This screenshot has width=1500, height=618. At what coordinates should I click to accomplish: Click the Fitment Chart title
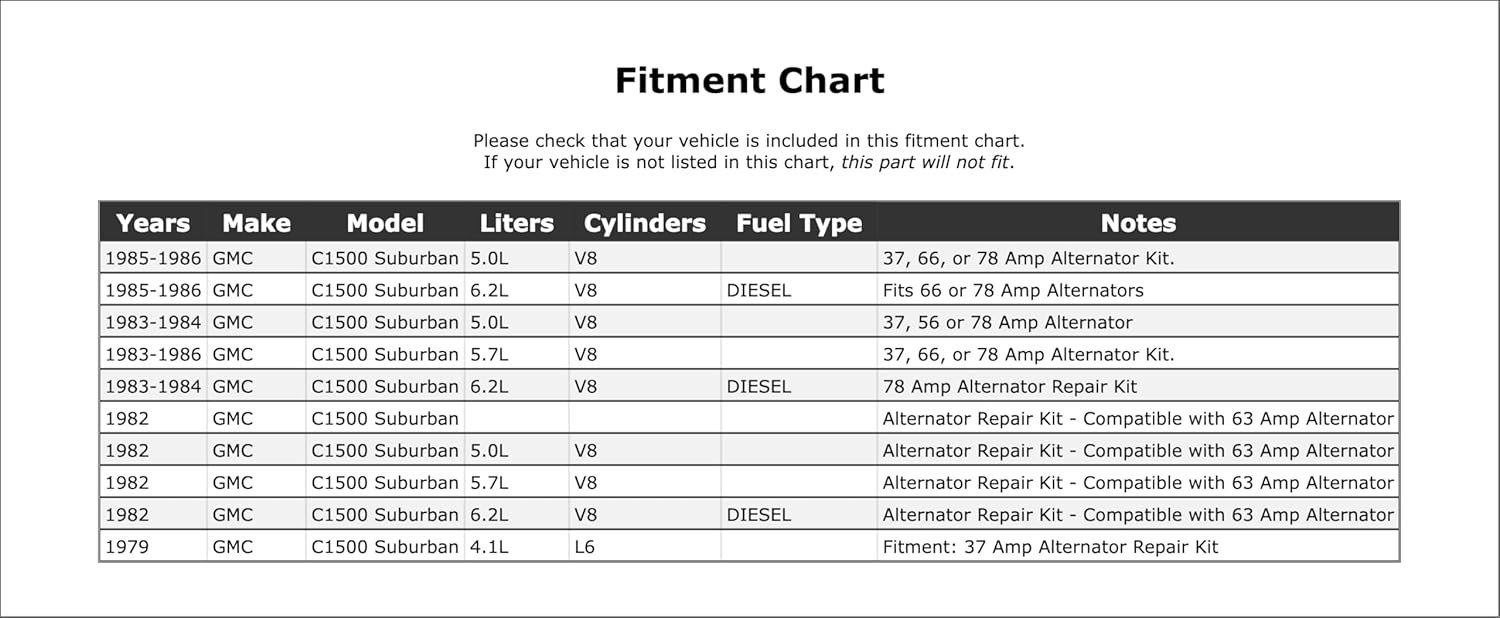(749, 80)
